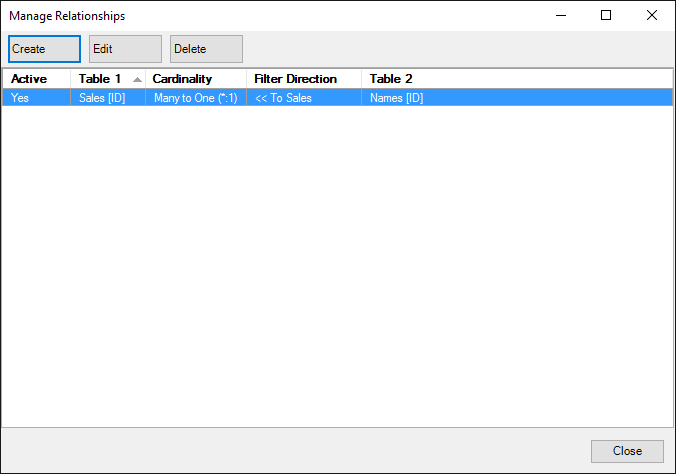
Task: Click the Edit button
Action: click(125, 49)
